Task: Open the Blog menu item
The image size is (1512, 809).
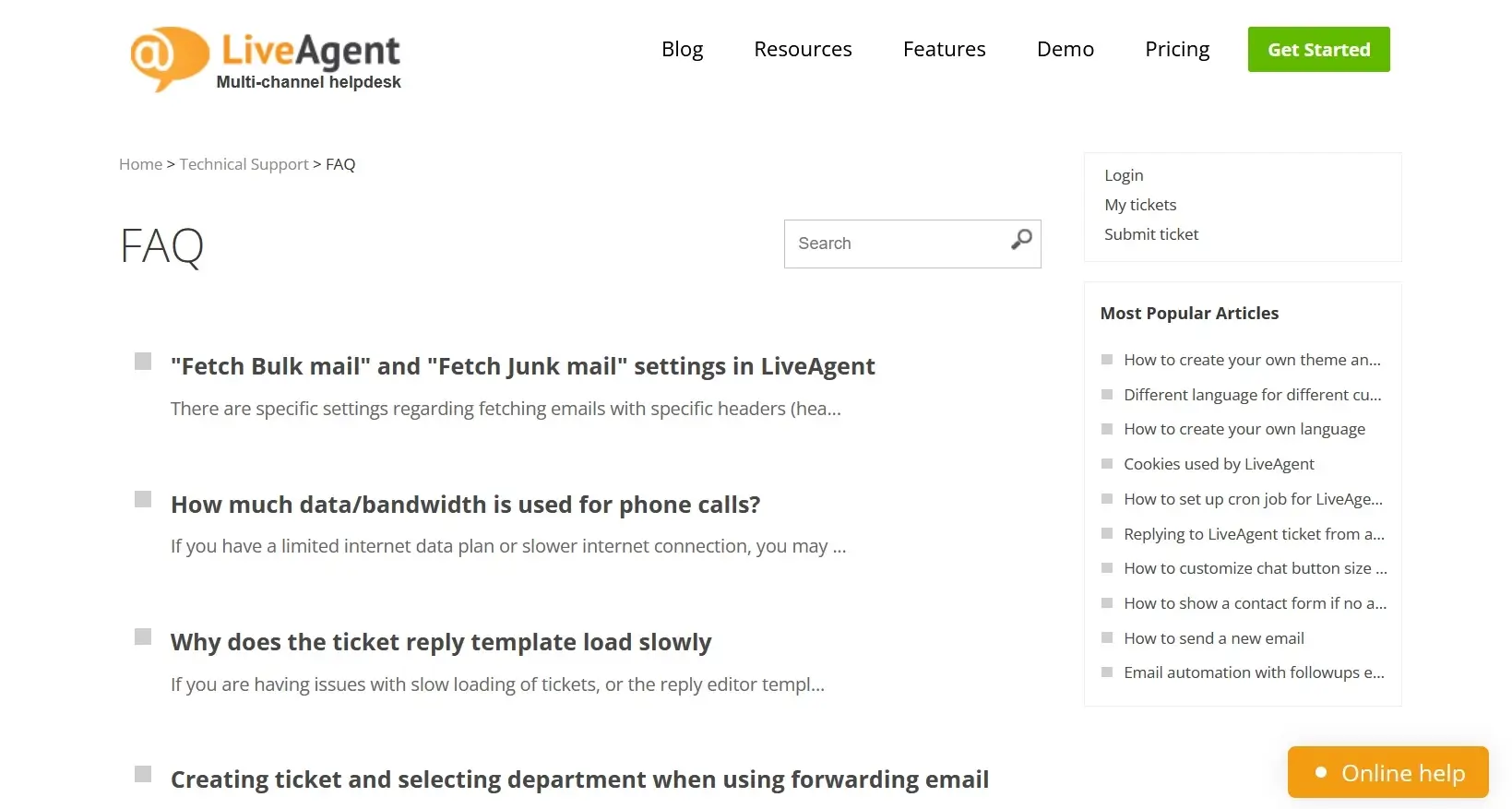Action: (x=682, y=50)
